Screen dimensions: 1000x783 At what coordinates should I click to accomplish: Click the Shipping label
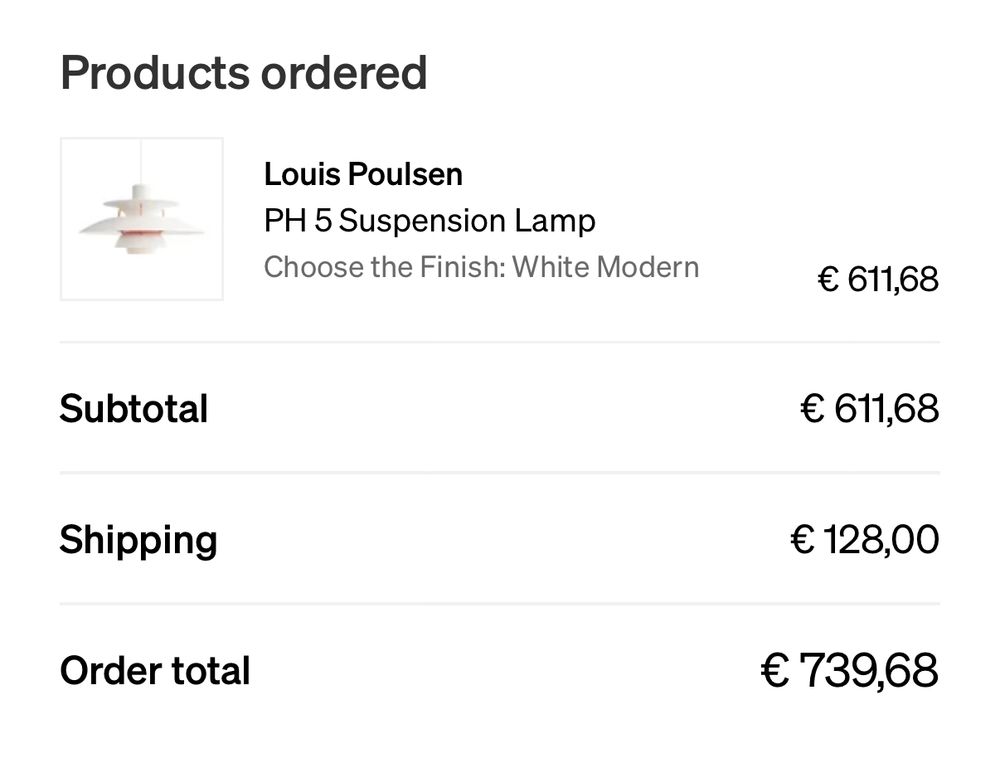[x=138, y=540]
